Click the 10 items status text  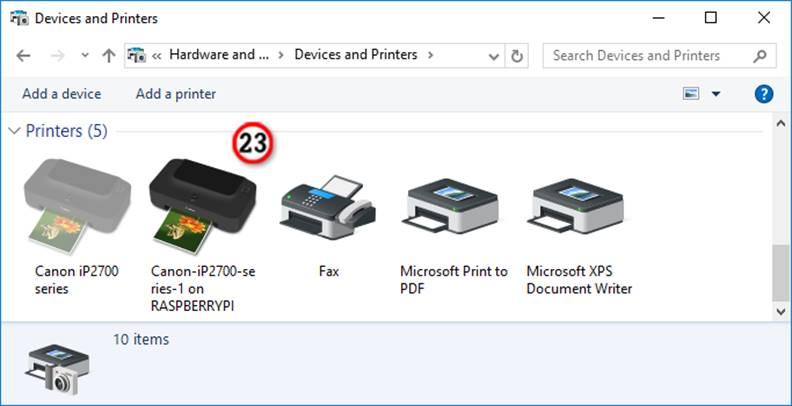[141, 339]
